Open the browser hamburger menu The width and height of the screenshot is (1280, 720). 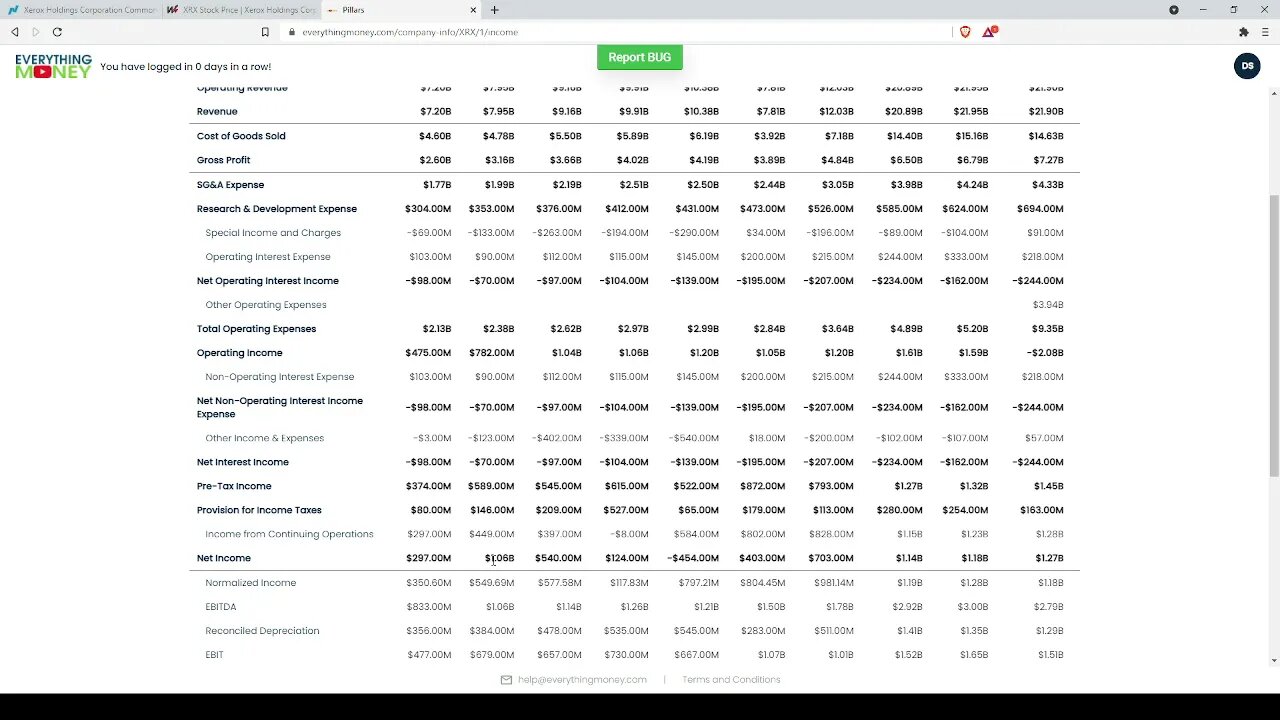[1264, 32]
